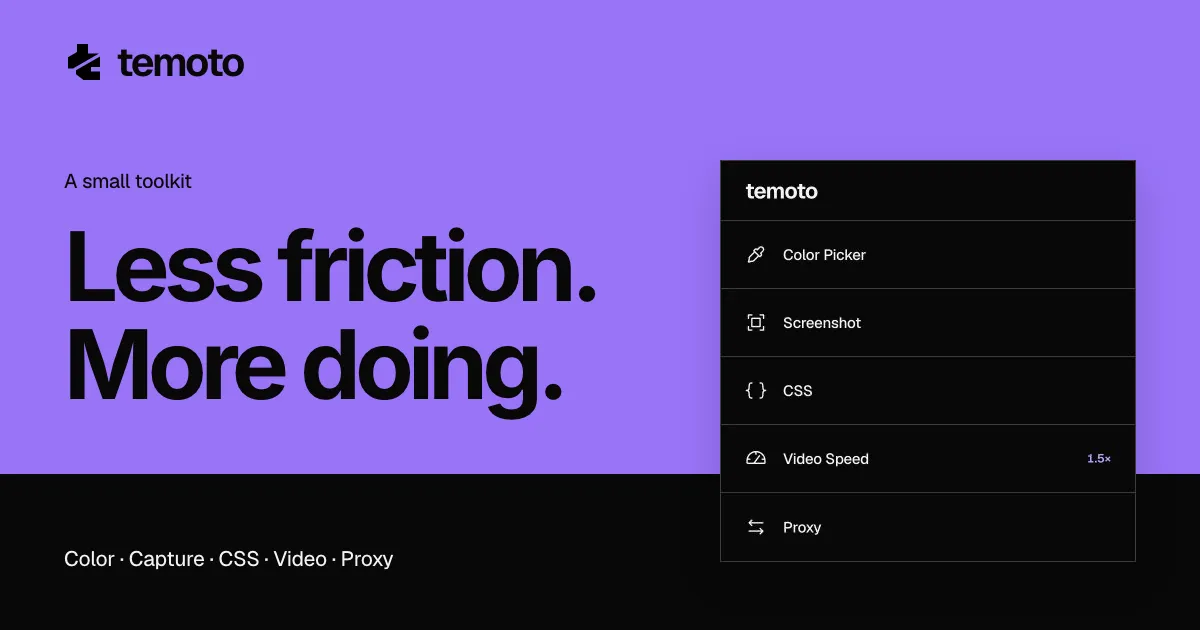Select the Screenshot menu item
The height and width of the screenshot is (630, 1200).
tap(928, 323)
